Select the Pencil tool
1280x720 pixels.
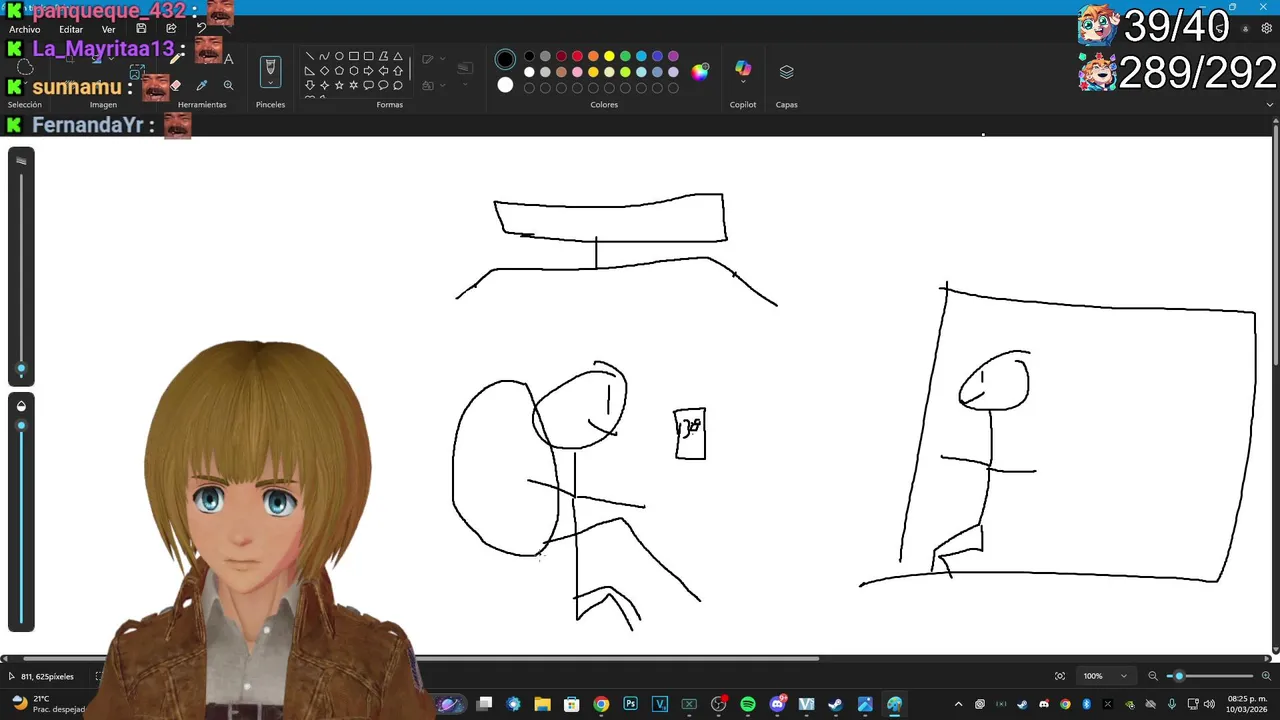tap(177, 59)
